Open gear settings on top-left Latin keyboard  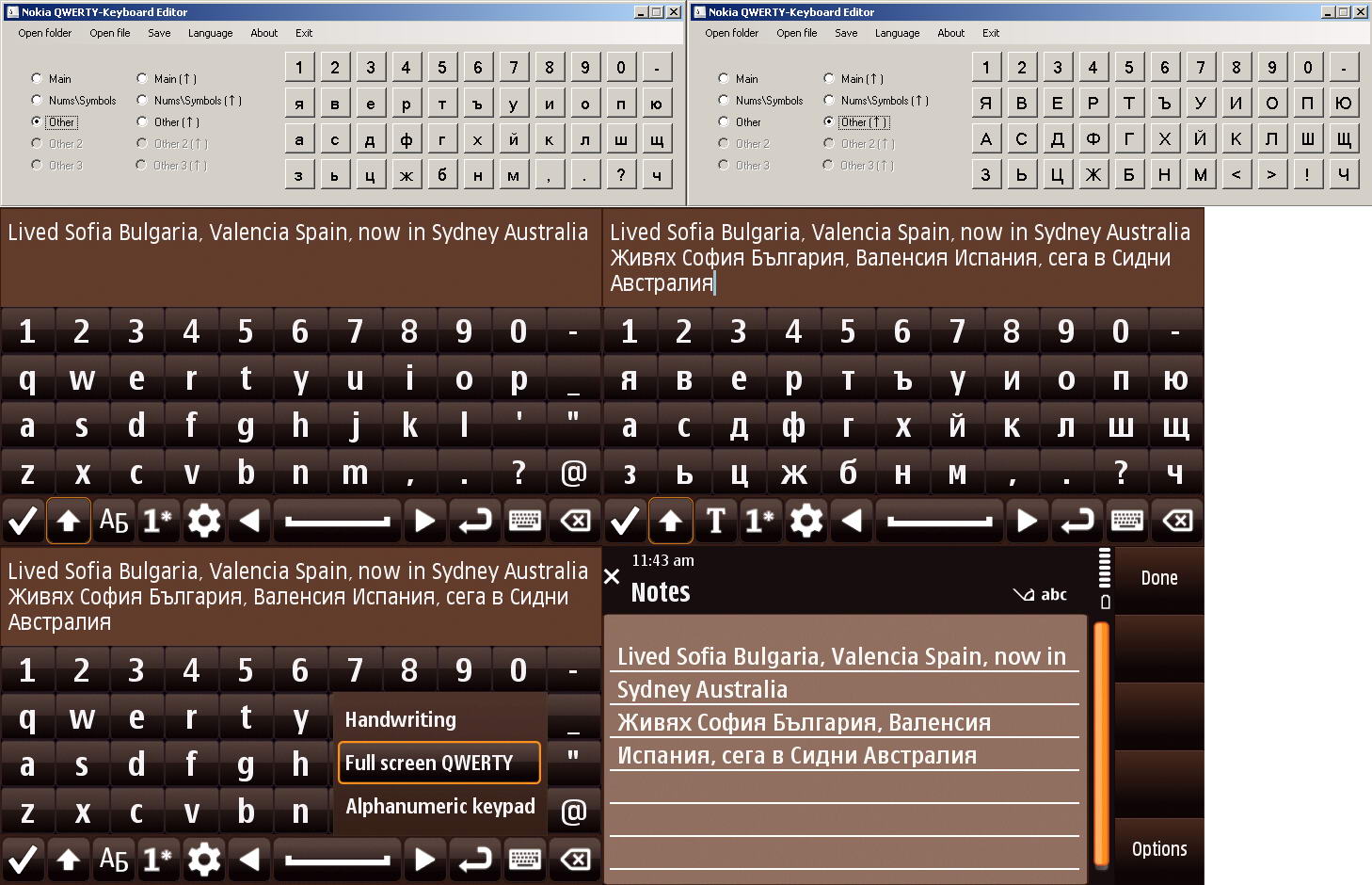click(204, 521)
